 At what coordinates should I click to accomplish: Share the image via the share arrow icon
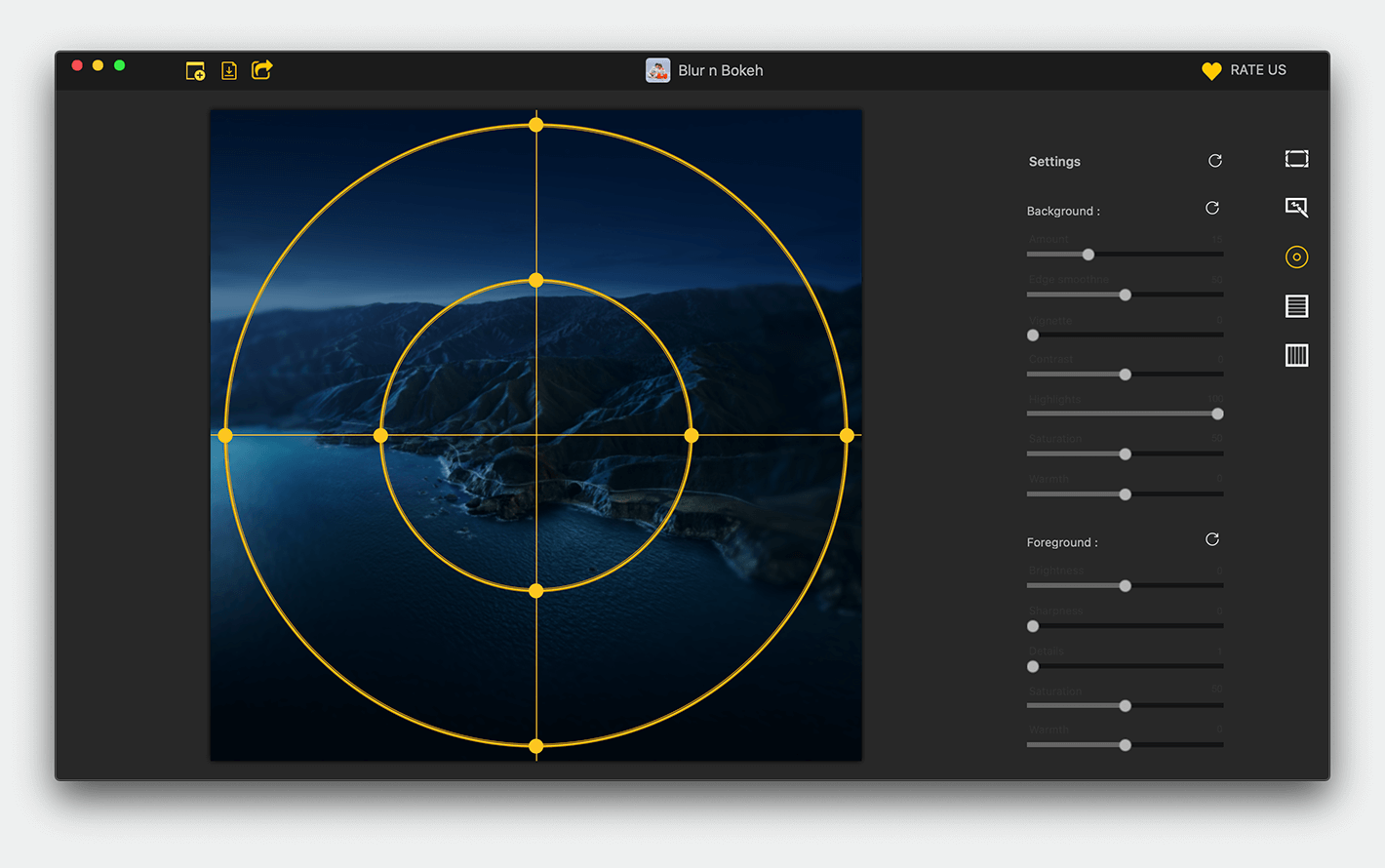pos(261,70)
